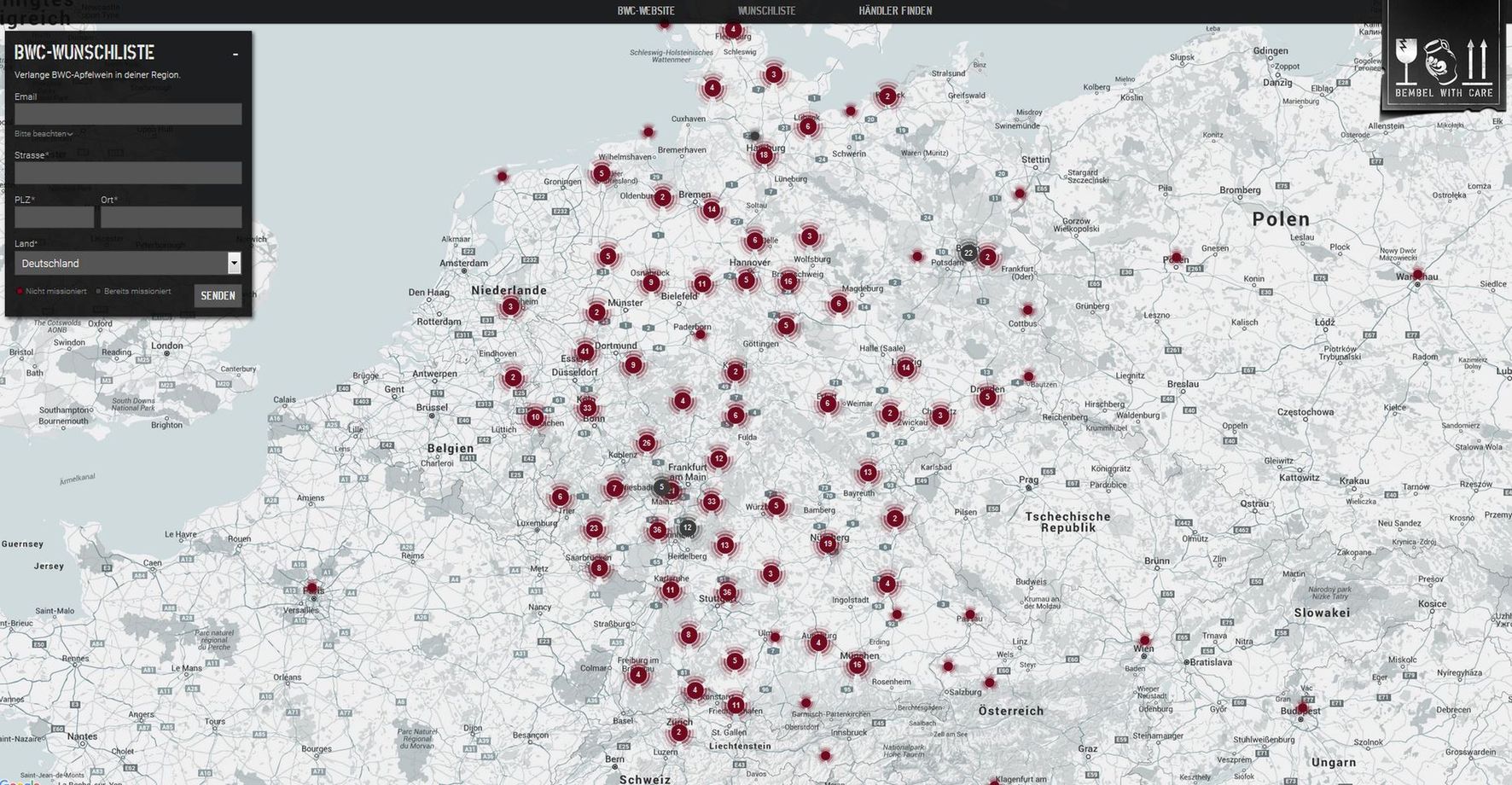Open the 6 cluster marker at Lübeck

click(807, 127)
